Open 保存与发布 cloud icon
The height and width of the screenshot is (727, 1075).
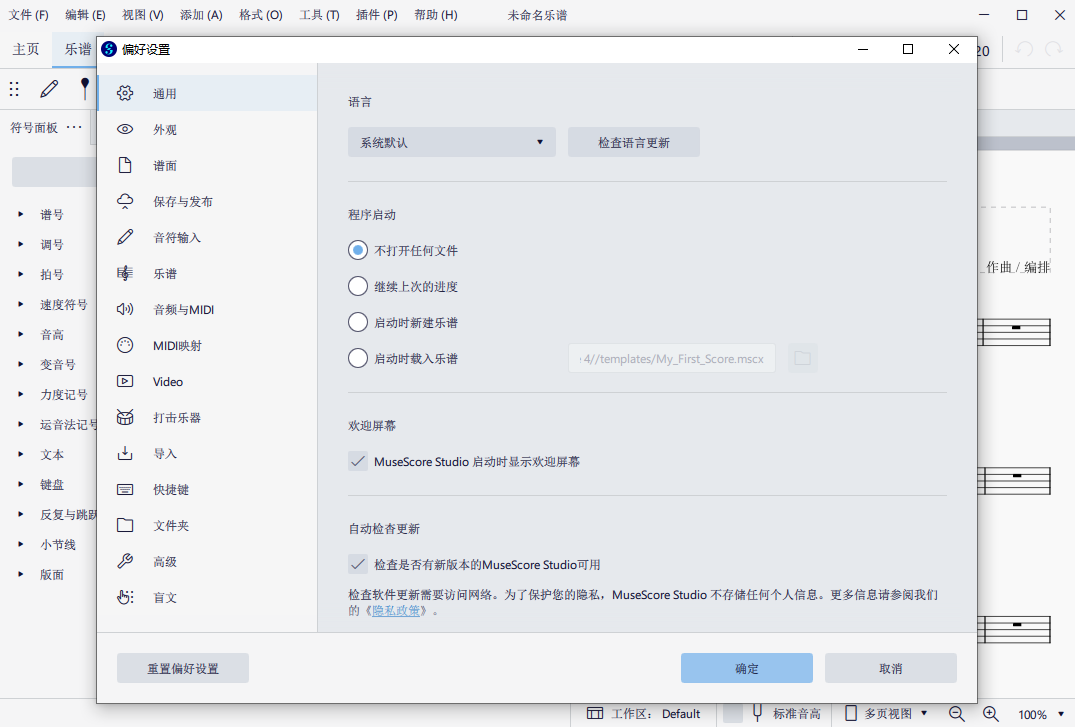coord(125,201)
